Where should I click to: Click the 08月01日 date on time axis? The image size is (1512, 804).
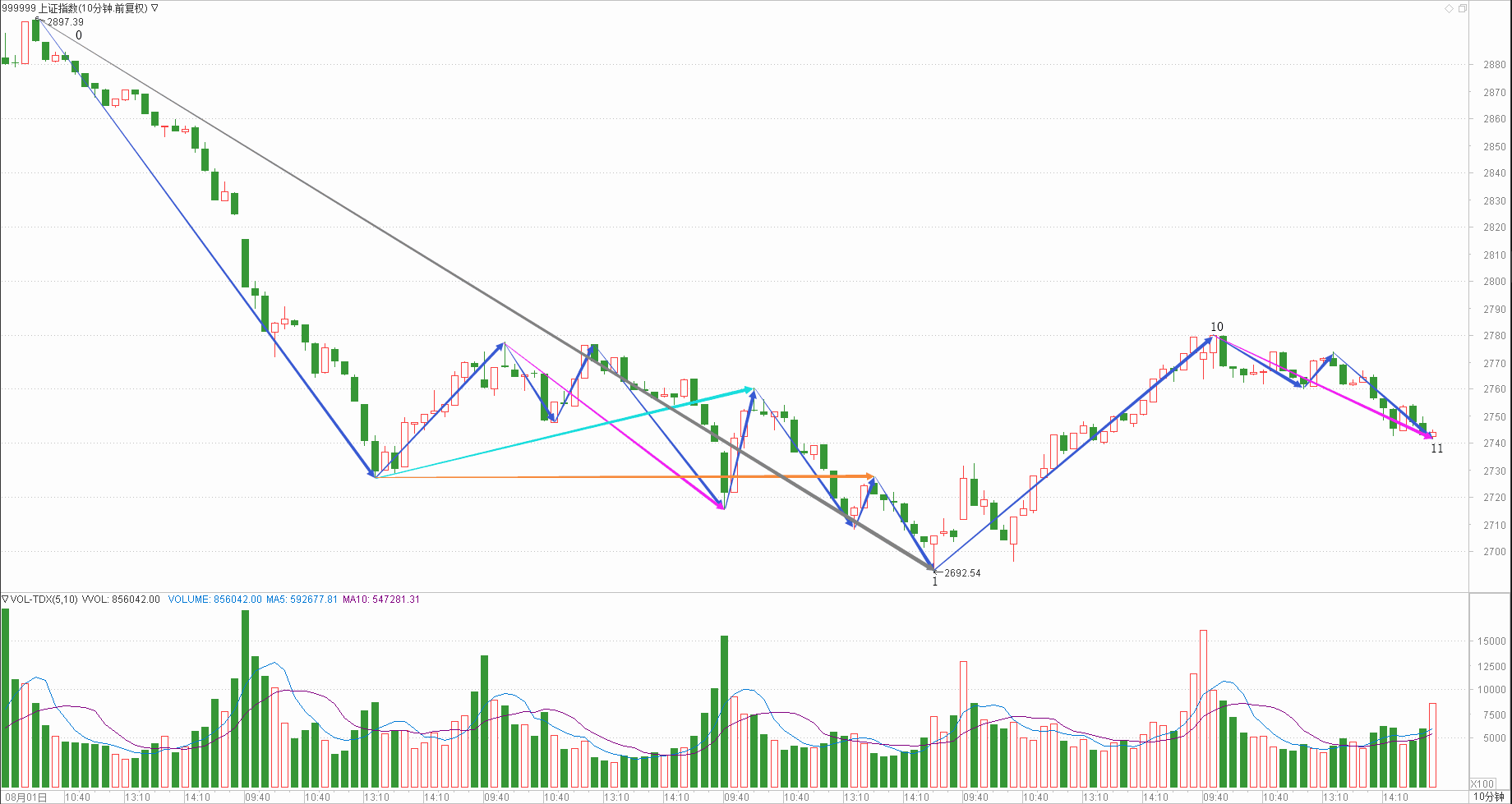pos(26,797)
